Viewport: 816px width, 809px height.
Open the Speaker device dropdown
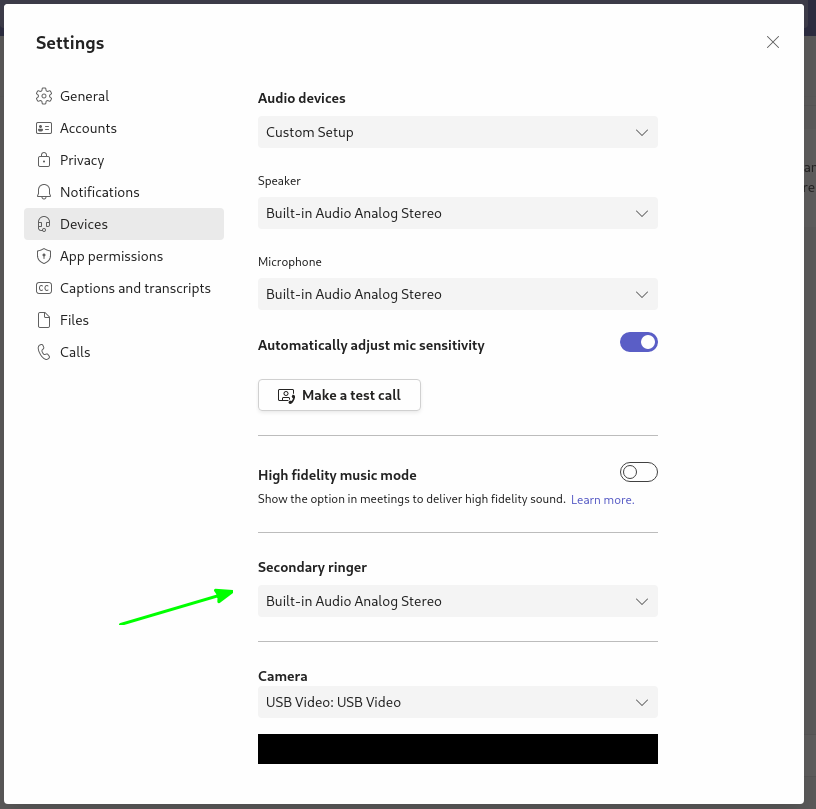click(x=457, y=213)
